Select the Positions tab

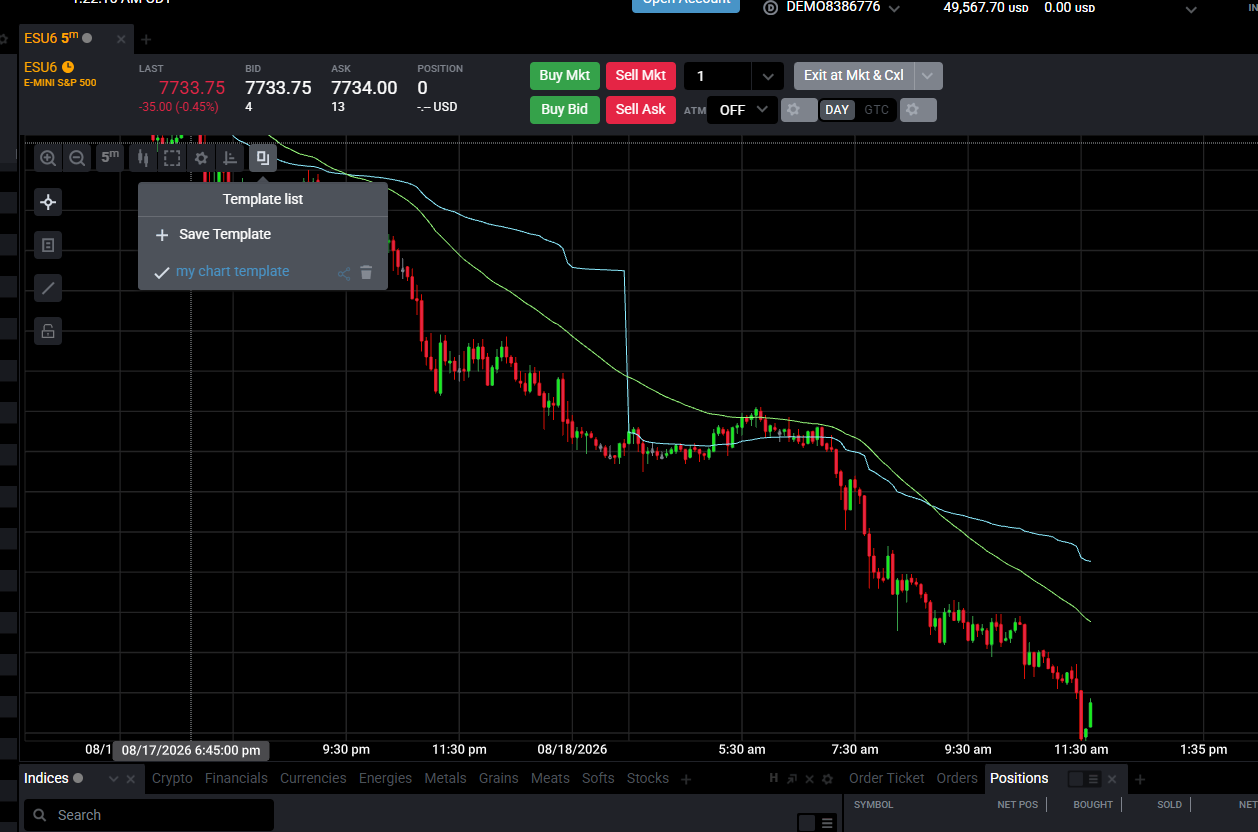[1019, 778]
